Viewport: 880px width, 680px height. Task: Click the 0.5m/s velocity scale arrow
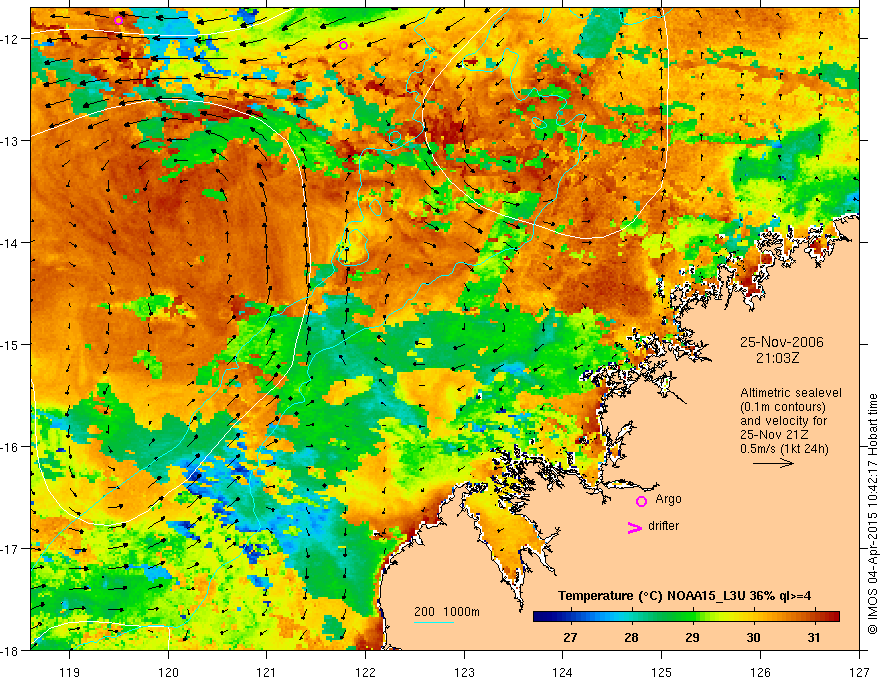point(773,463)
